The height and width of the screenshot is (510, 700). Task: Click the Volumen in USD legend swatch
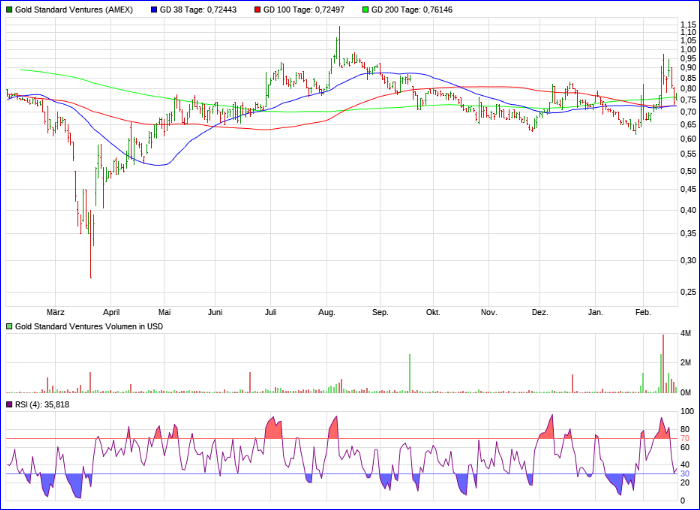(10, 326)
